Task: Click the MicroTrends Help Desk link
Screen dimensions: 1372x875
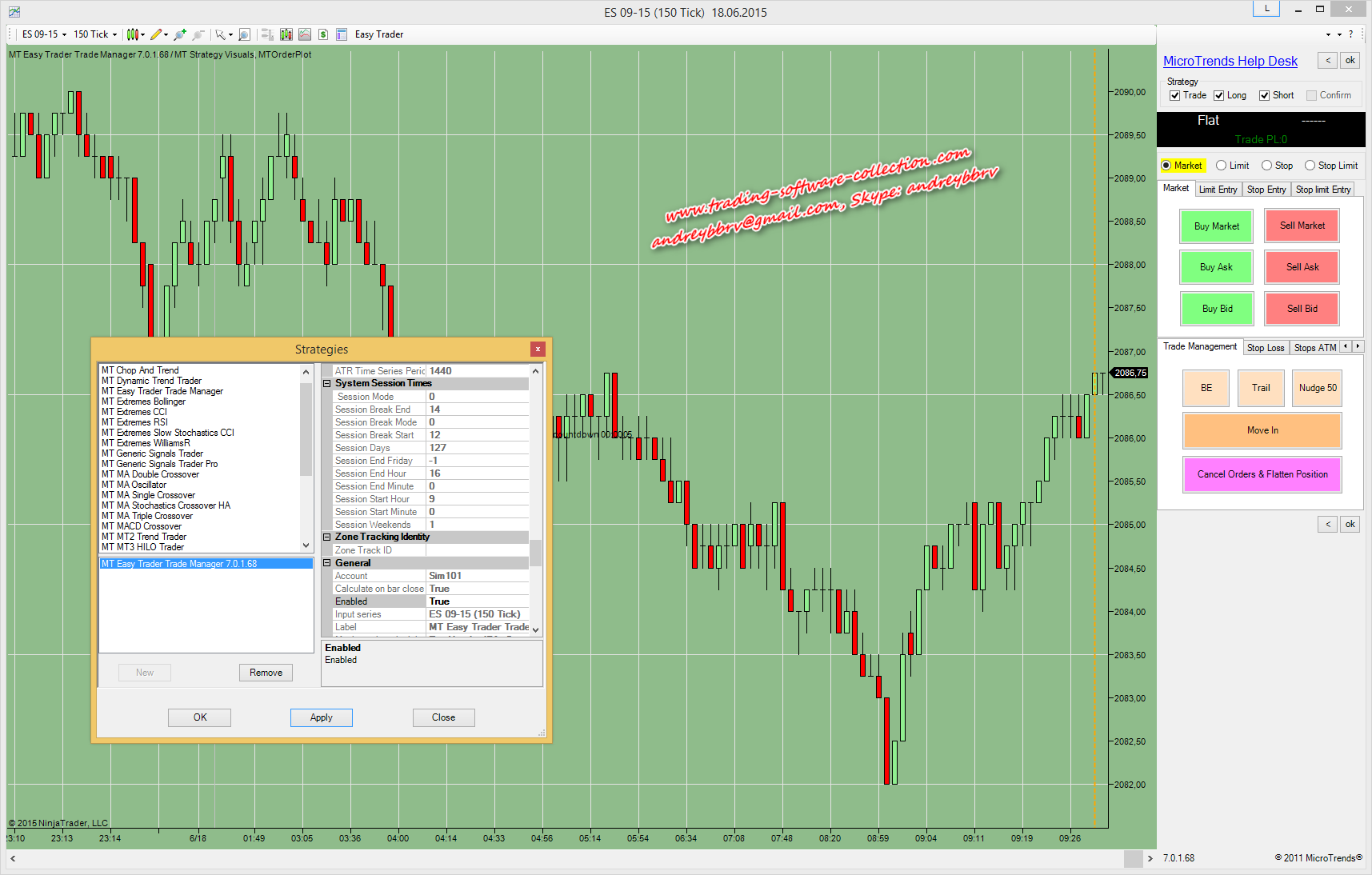Action: 1230,62
